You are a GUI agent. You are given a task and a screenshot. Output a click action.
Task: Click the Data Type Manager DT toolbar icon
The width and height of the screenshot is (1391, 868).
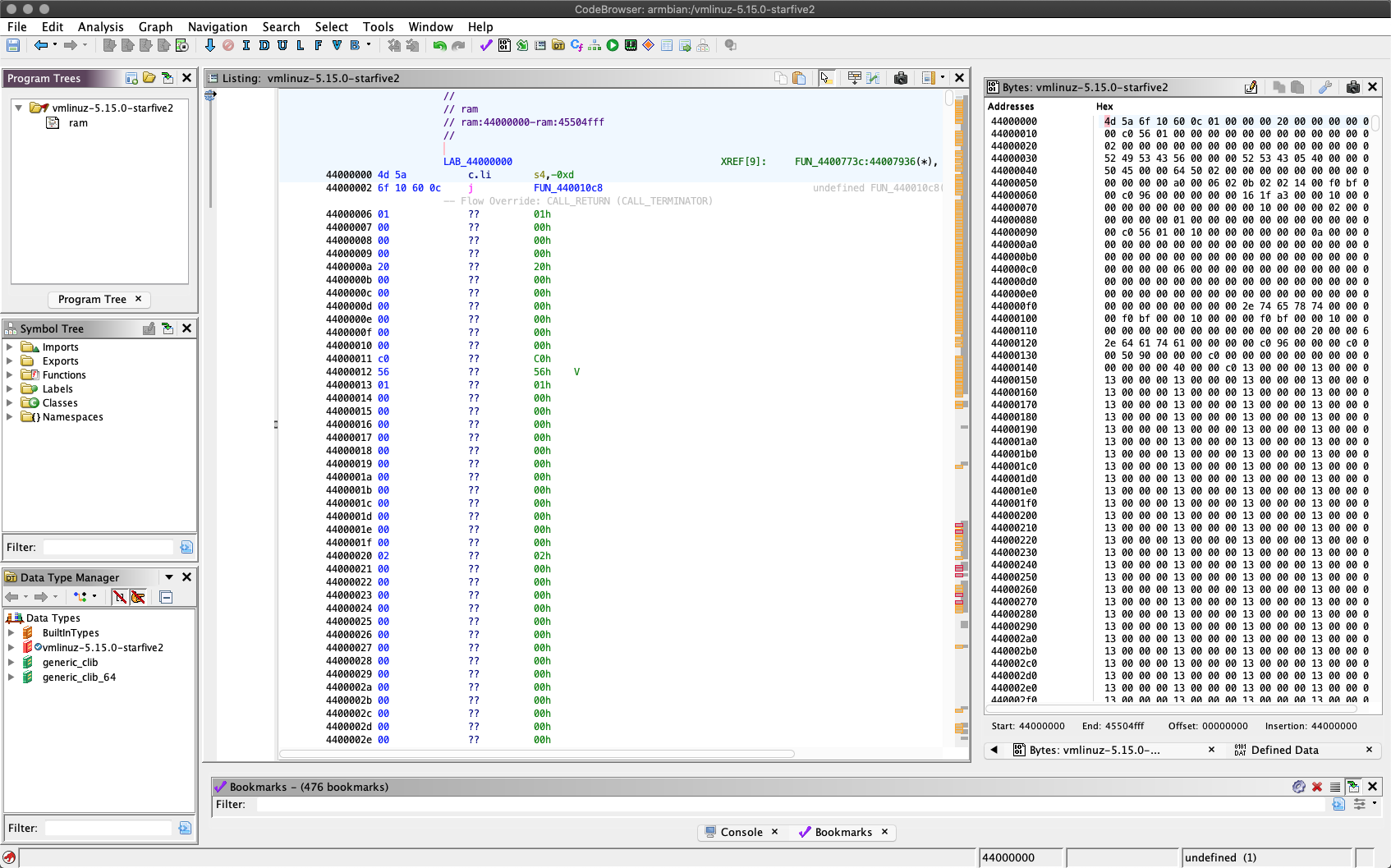558,46
